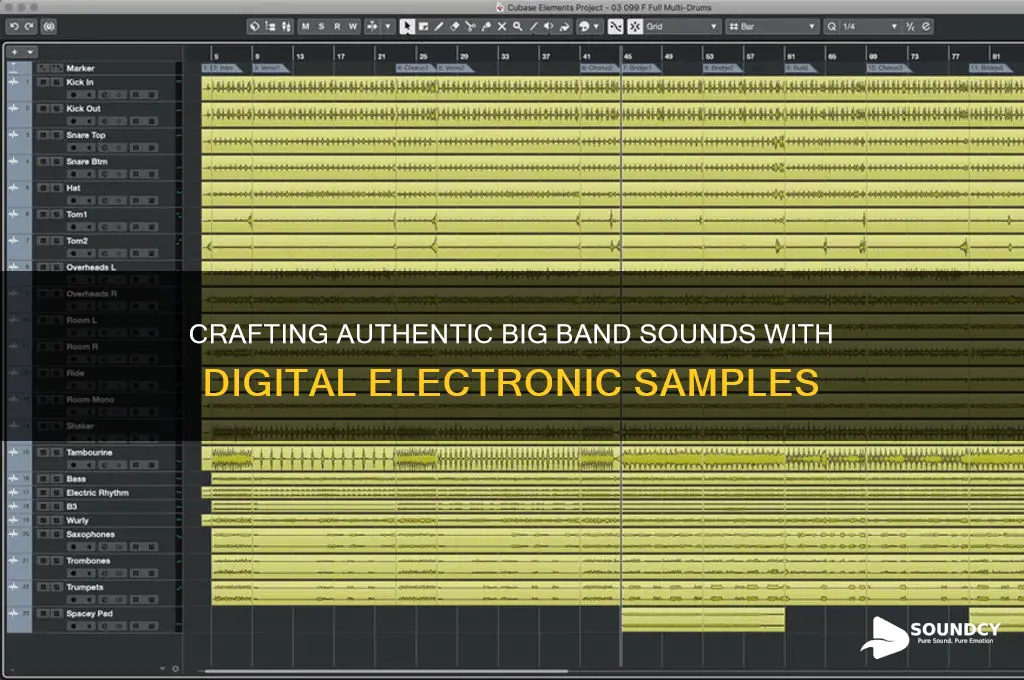Toggle Constrain Delay Compensation button
Image resolution: width=1024 pixels, height=680 pixels.
coord(49,26)
